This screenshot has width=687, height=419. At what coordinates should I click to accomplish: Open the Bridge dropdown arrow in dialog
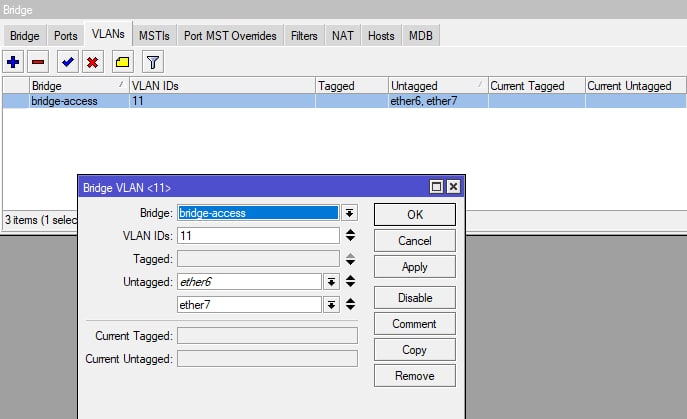(x=349, y=213)
